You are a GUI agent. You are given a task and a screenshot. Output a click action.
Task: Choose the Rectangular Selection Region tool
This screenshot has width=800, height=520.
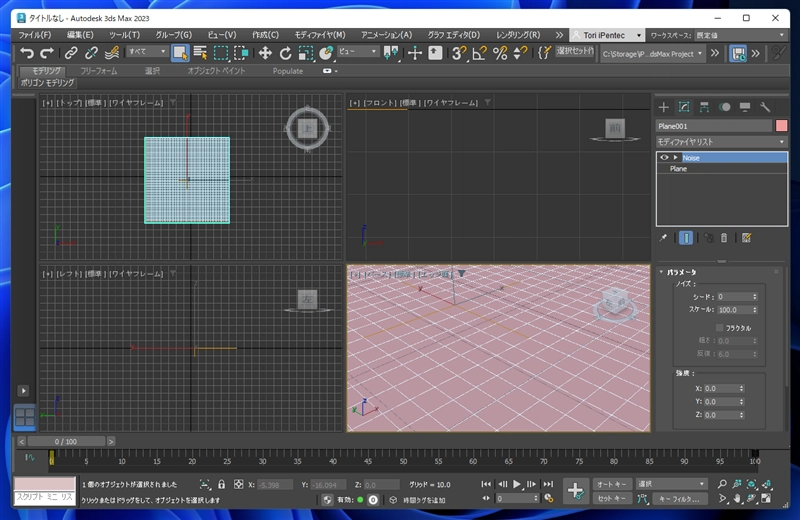click(x=221, y=53)
